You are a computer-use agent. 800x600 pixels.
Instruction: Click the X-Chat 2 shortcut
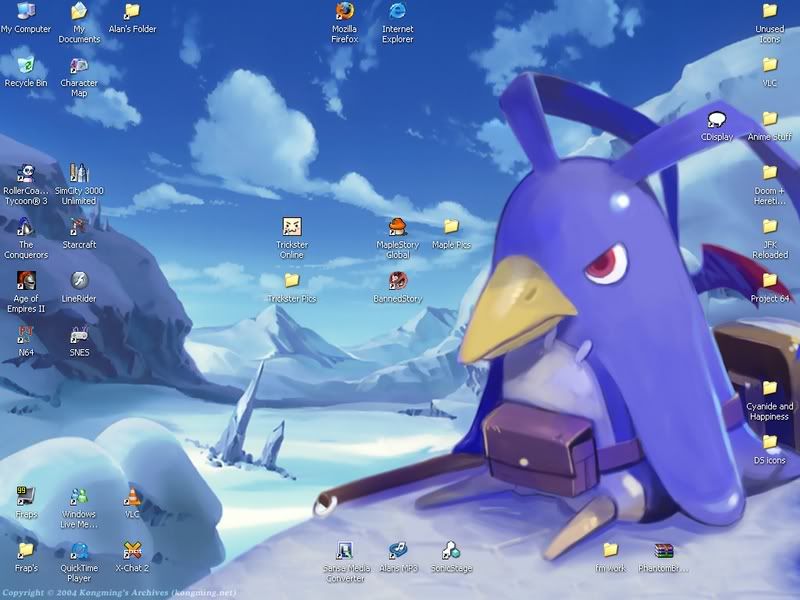coord(132,557)
